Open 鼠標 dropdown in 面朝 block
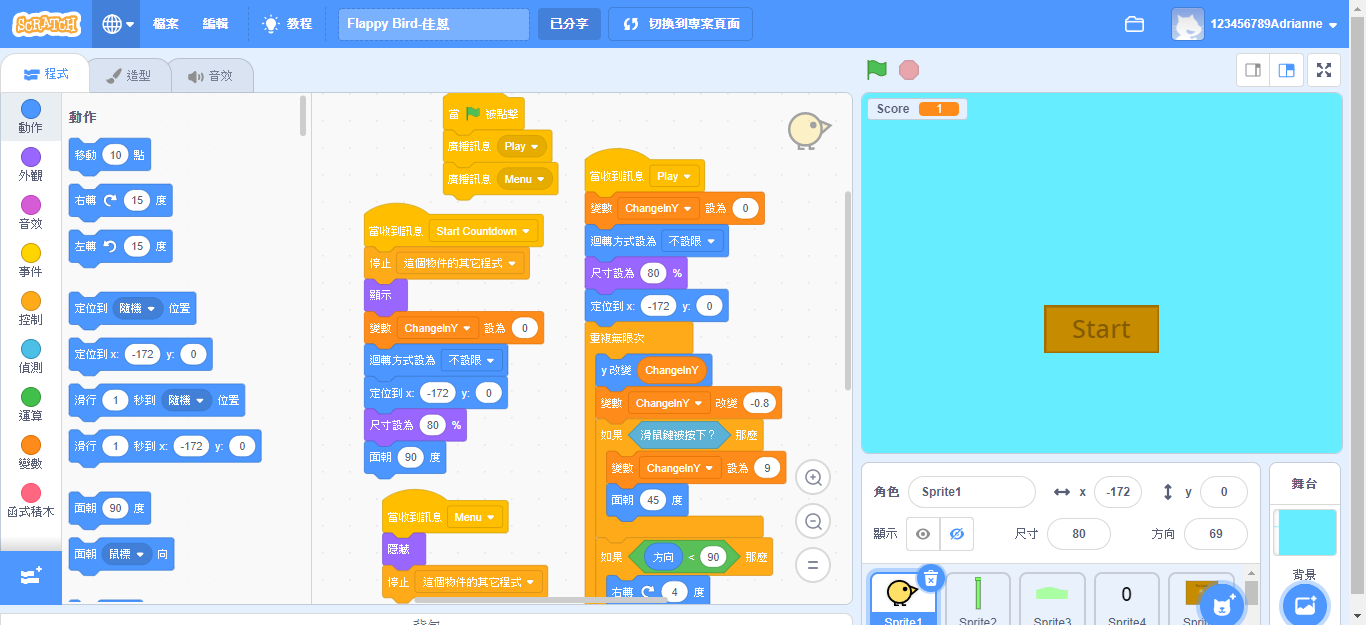This screenshot has height=625, width=1366. click(126, 553)
